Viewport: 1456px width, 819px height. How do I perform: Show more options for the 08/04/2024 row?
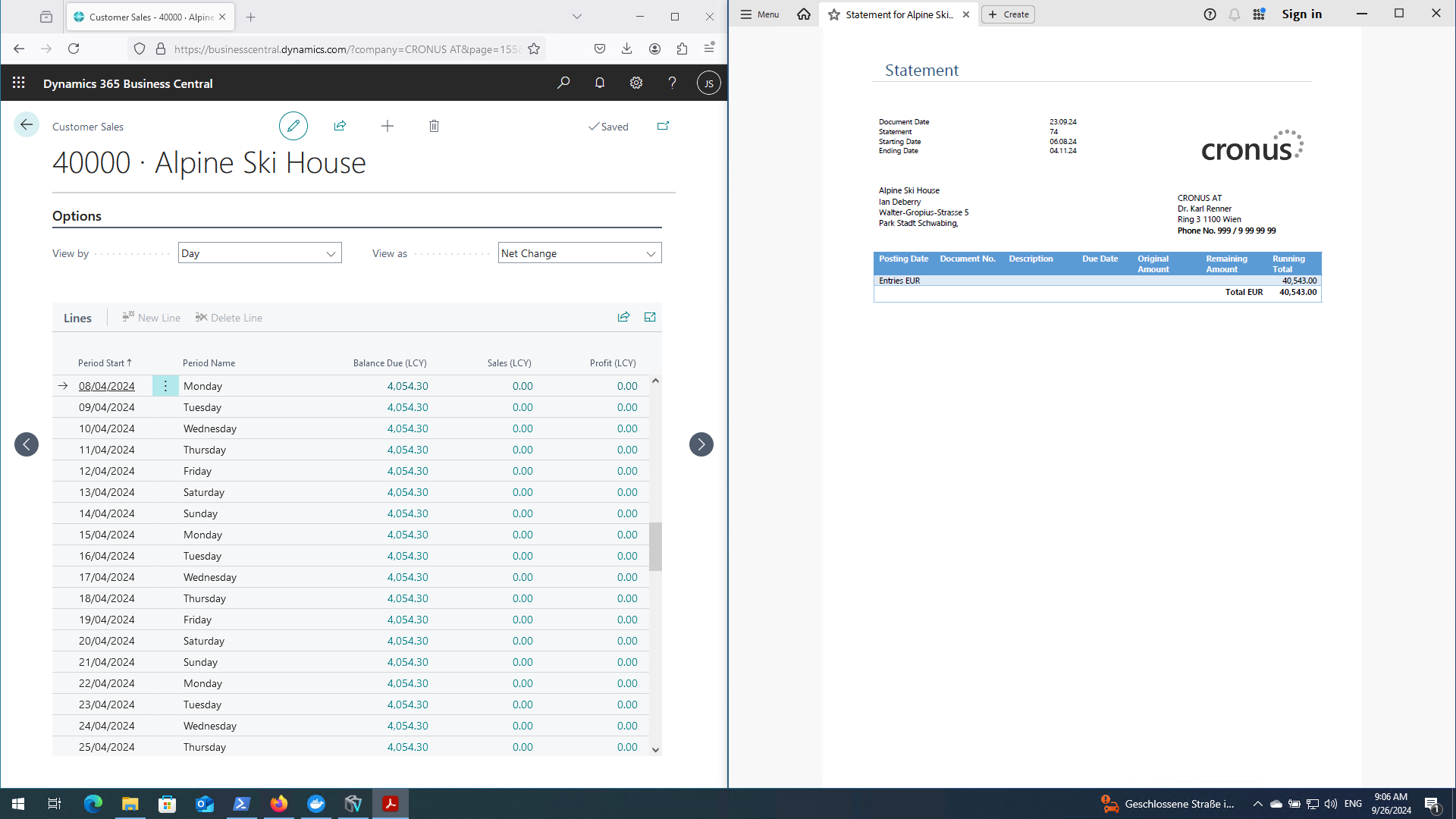(165, 386)
